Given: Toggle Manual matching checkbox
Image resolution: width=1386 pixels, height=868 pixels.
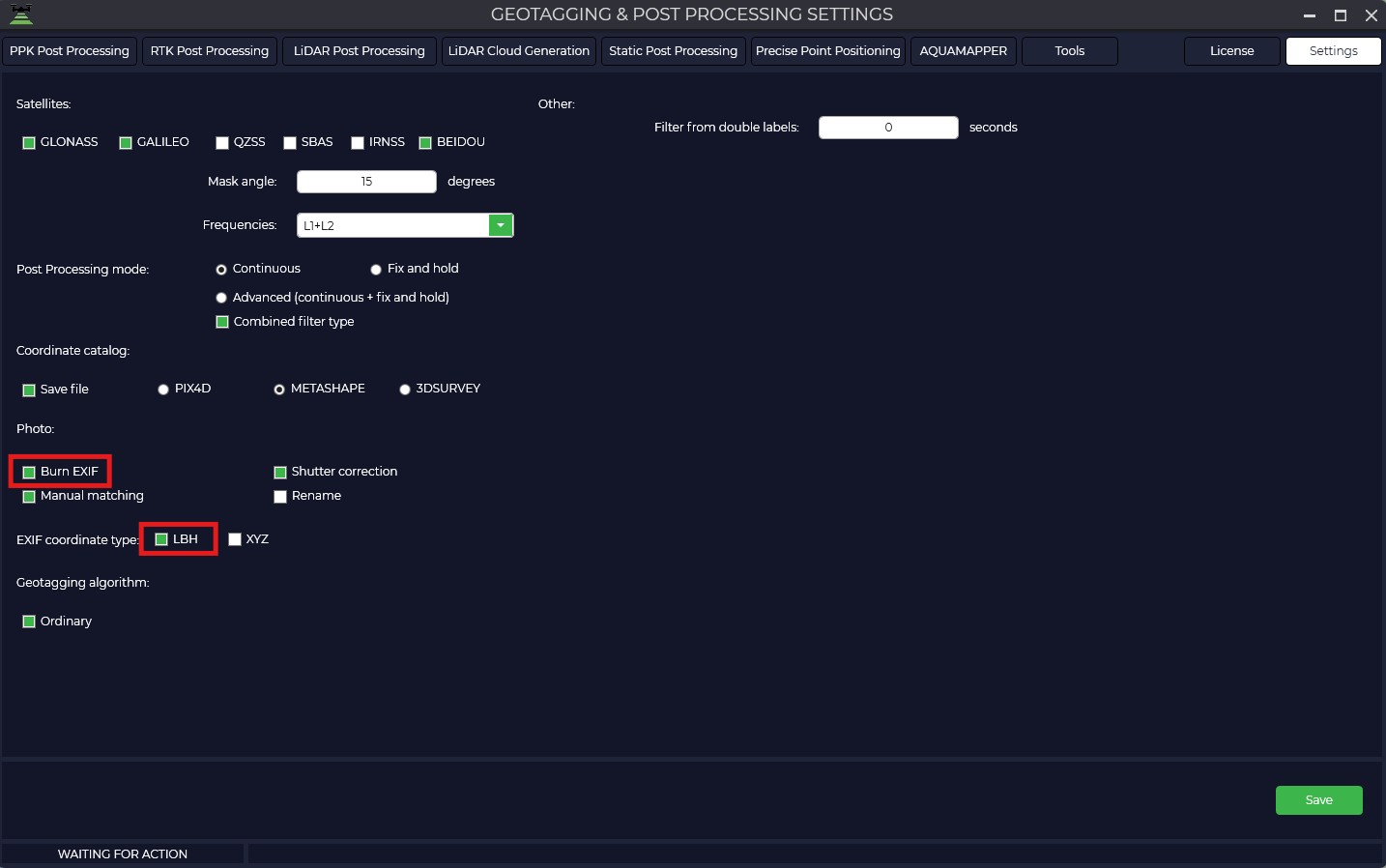Looking at the screenshot, I should point(29,497).
